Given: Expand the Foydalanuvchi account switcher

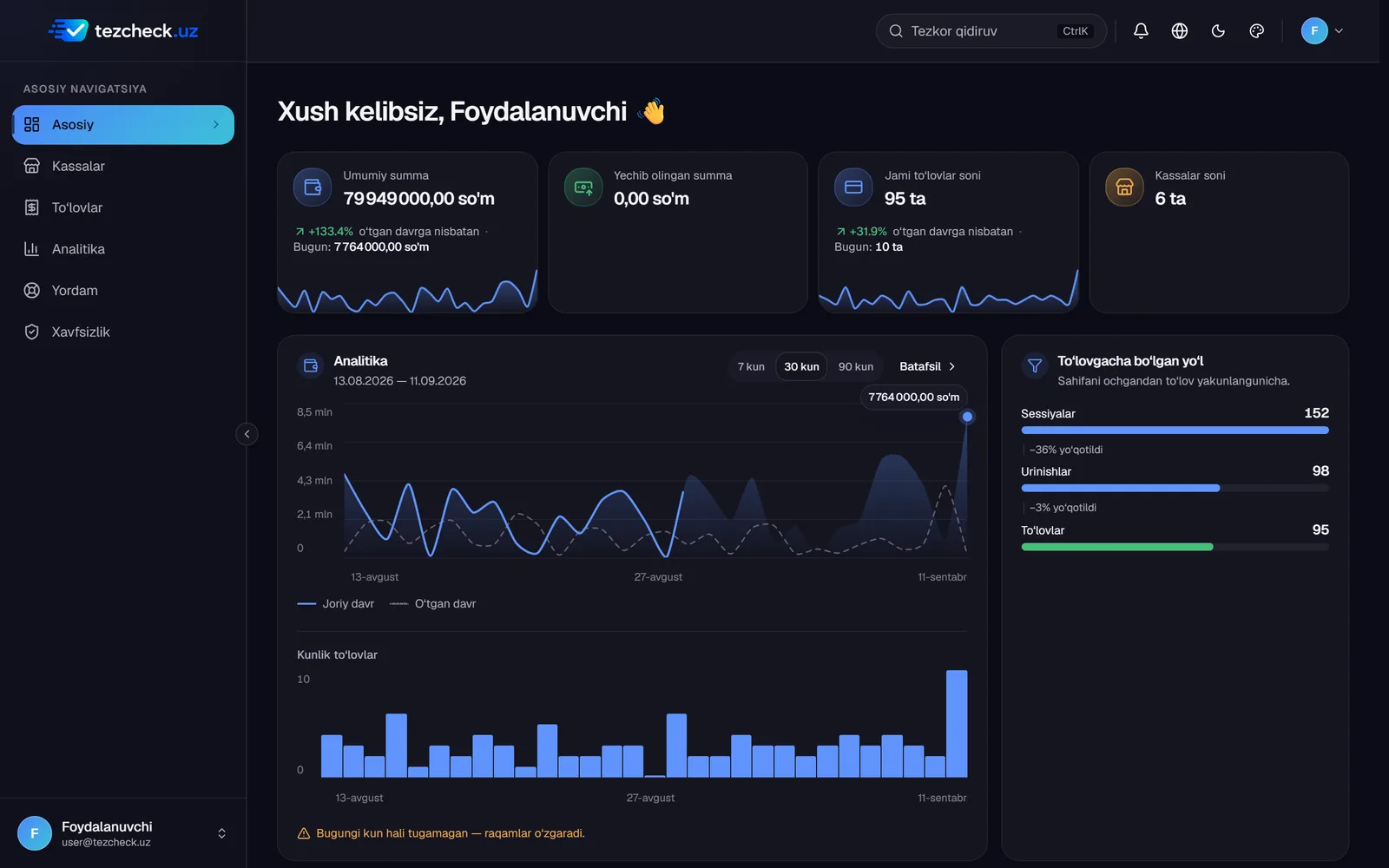Looking at the screenshot, I should tap(221, 833).
